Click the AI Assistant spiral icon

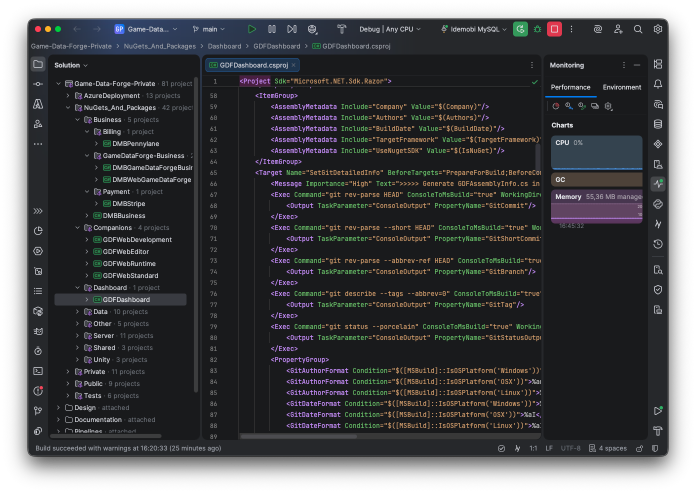[598, 29]
